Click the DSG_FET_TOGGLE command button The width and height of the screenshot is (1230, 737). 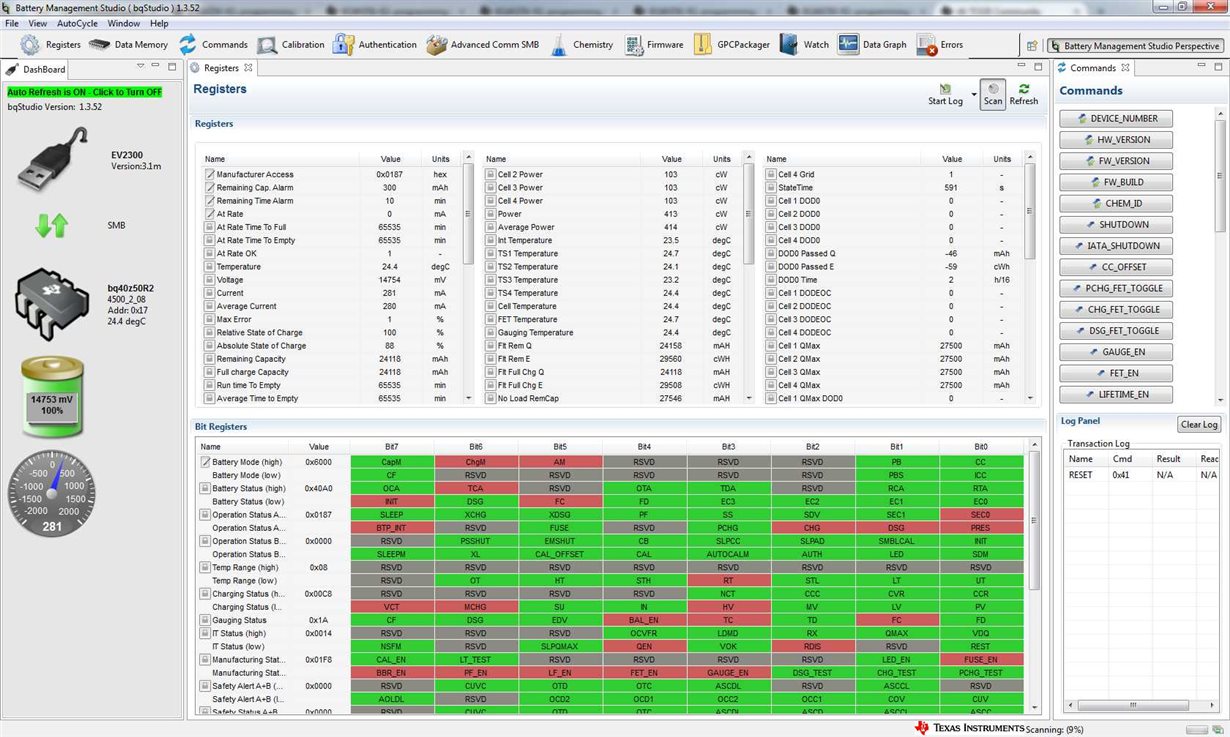coord(1116,330)
